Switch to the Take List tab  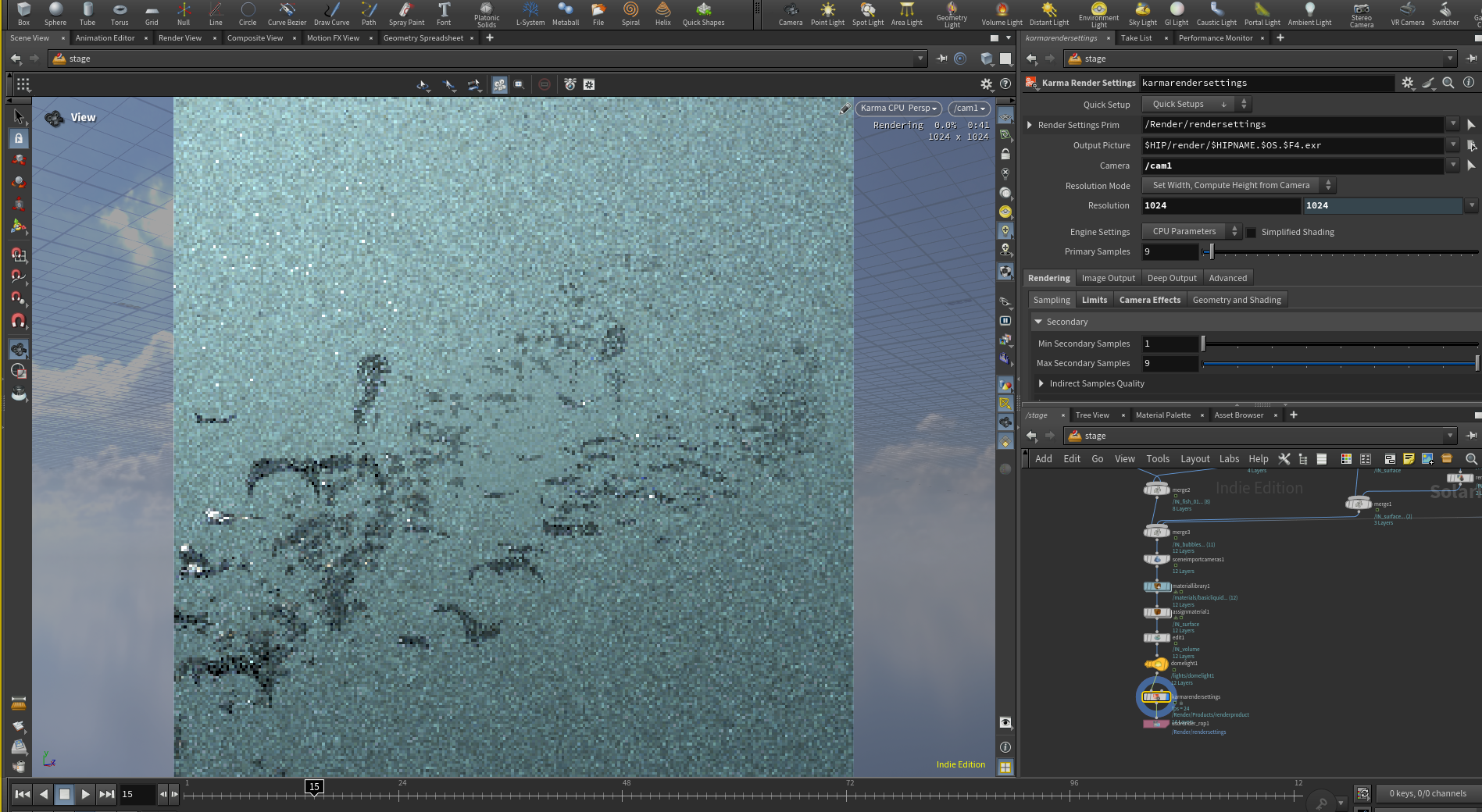1136,37
